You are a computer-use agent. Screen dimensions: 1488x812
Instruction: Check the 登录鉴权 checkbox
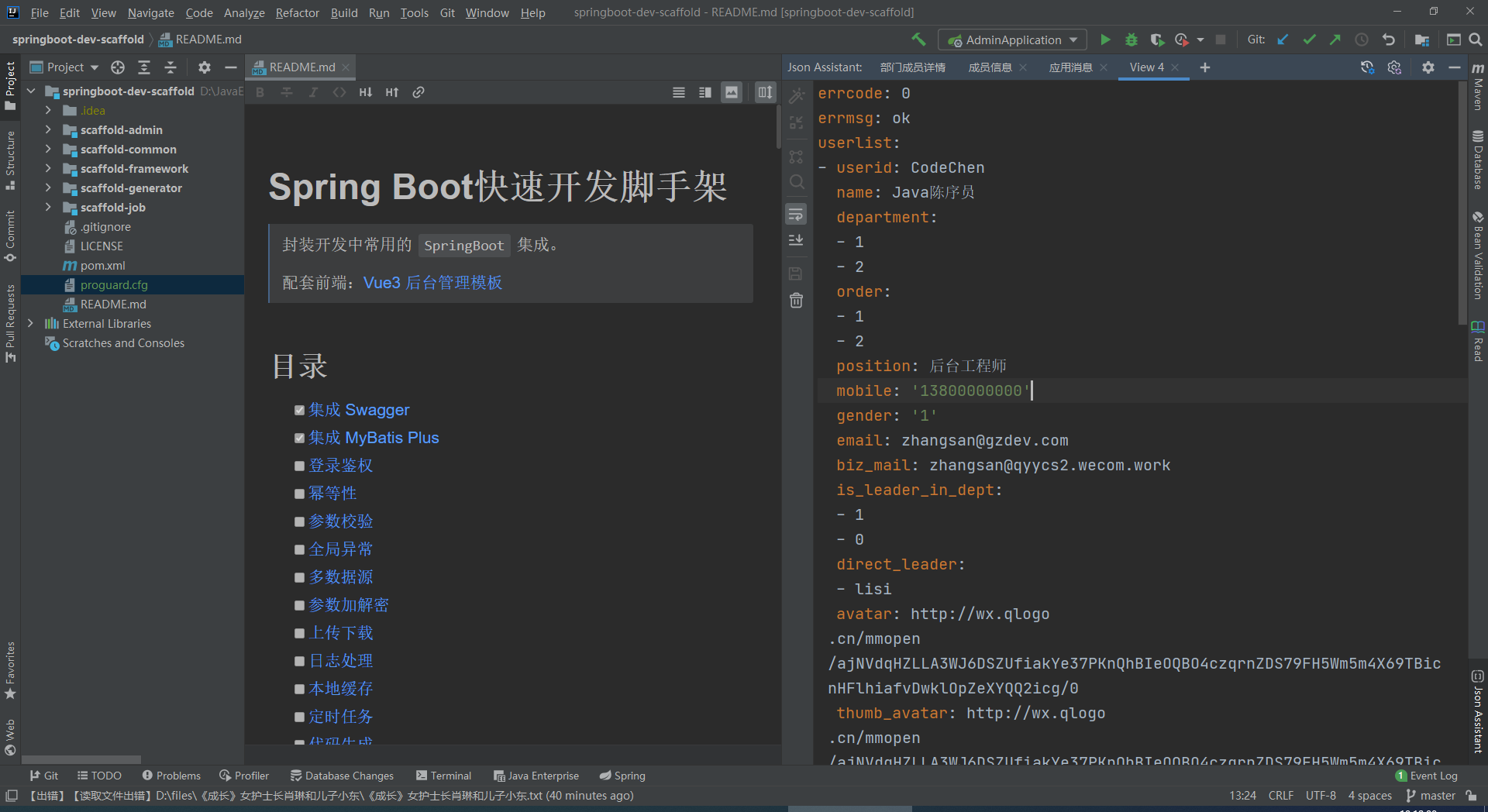tap(299, 466)
